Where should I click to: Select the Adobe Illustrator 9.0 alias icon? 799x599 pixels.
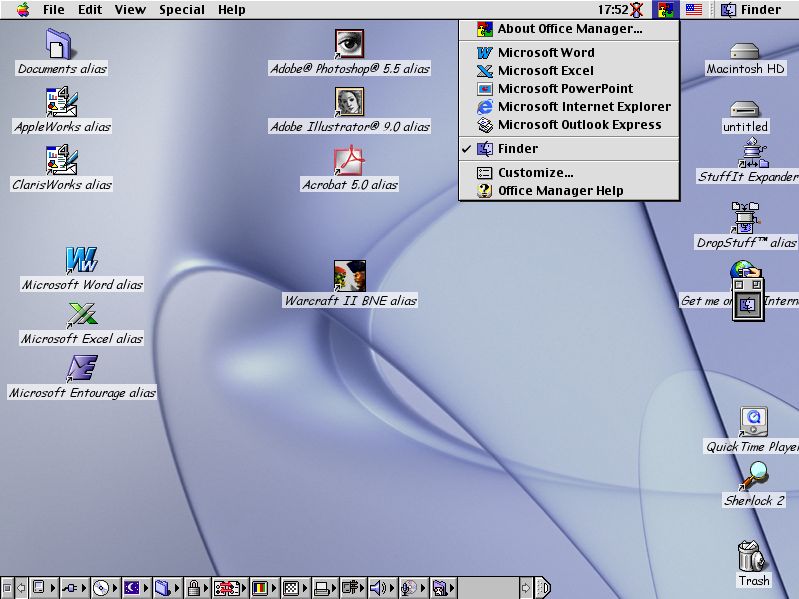coord(349,102)
